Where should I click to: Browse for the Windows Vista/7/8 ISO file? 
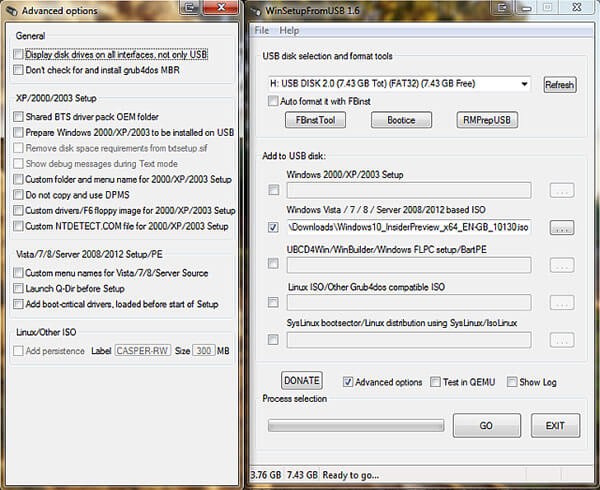tap(562, 228)
